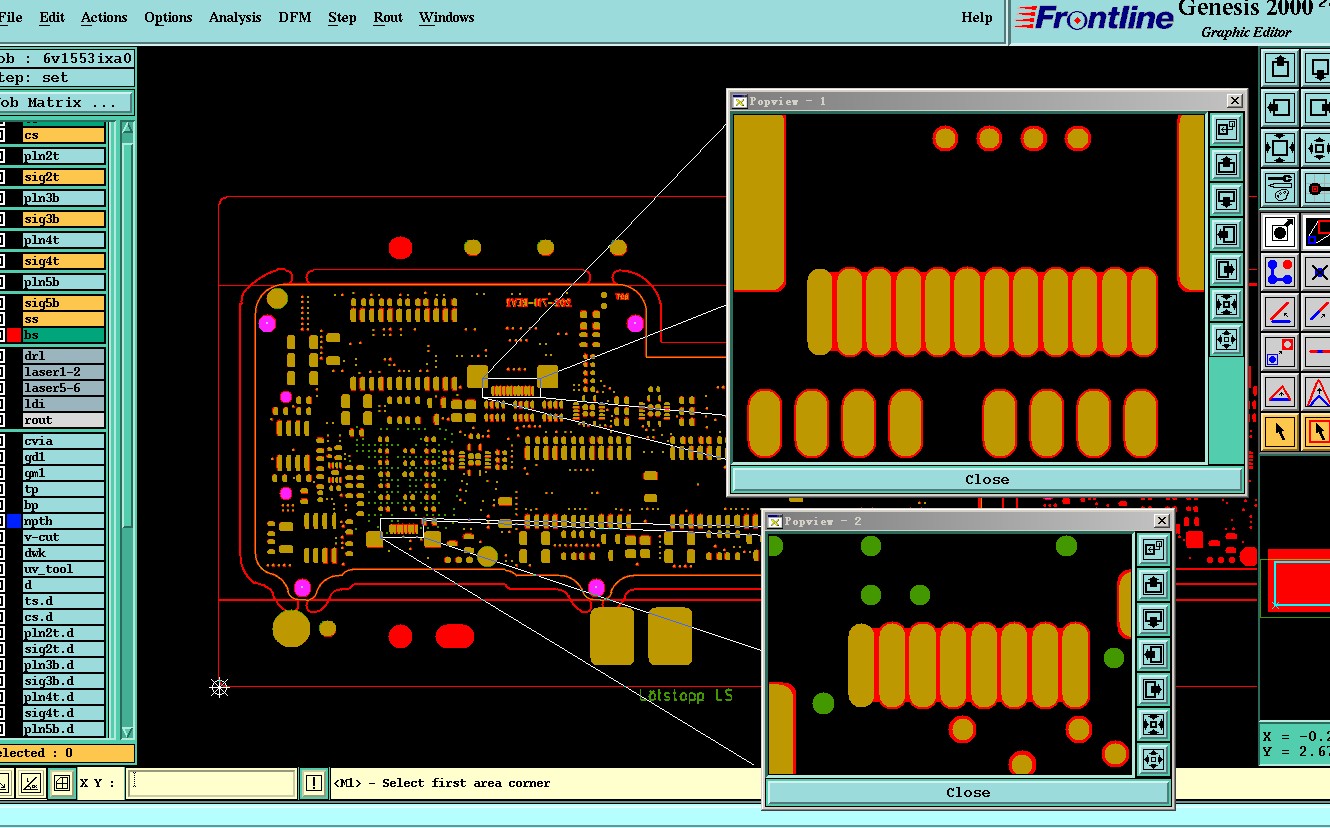The width and height of the screenshot is (1330, 828).
Task: Click top icon in Popview 1 sidebar
Action: 1226,129
